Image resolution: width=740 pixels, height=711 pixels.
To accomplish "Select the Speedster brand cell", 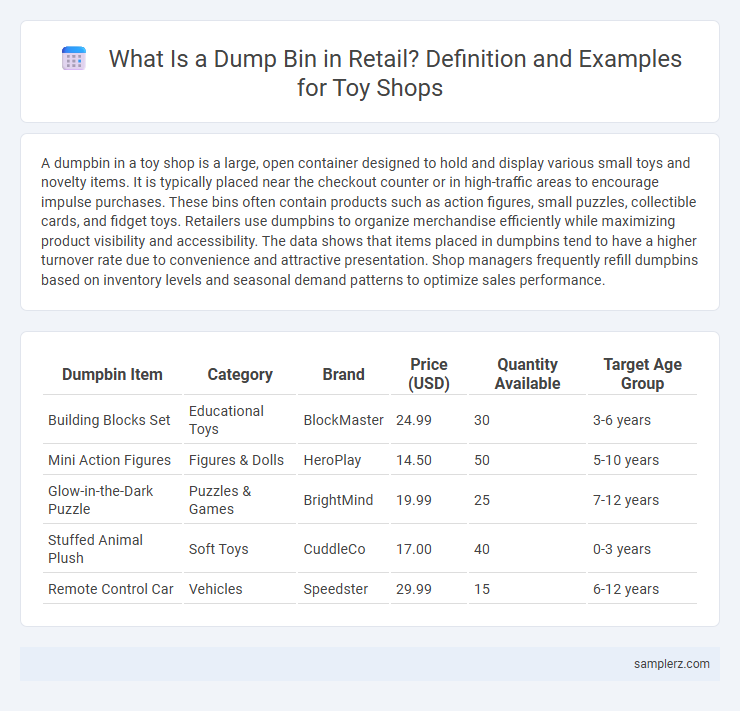I will 344,589.
